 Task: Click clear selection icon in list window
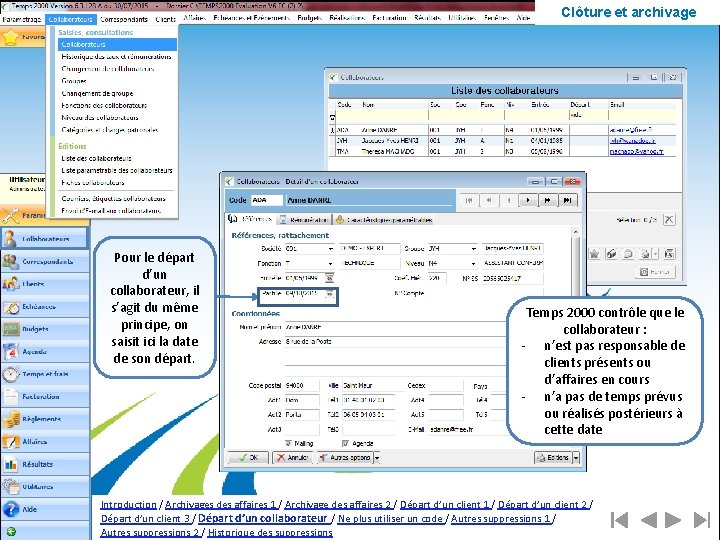coord(669,219)
